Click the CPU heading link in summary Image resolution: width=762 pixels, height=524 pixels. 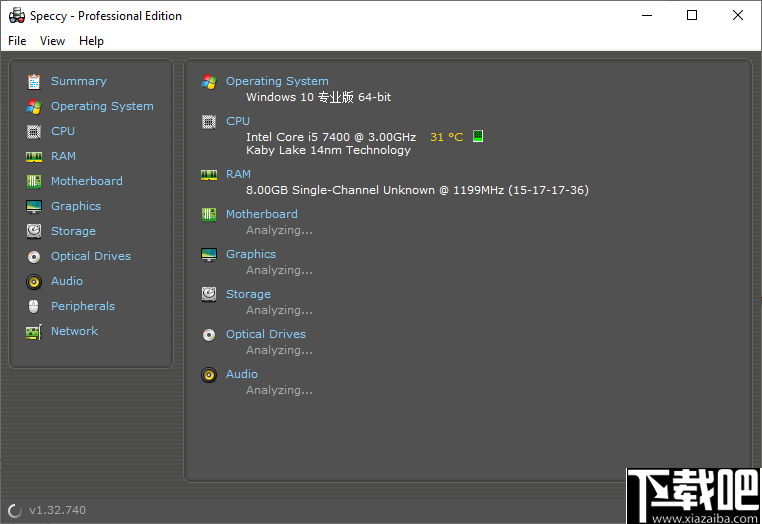tap(238, 121)
